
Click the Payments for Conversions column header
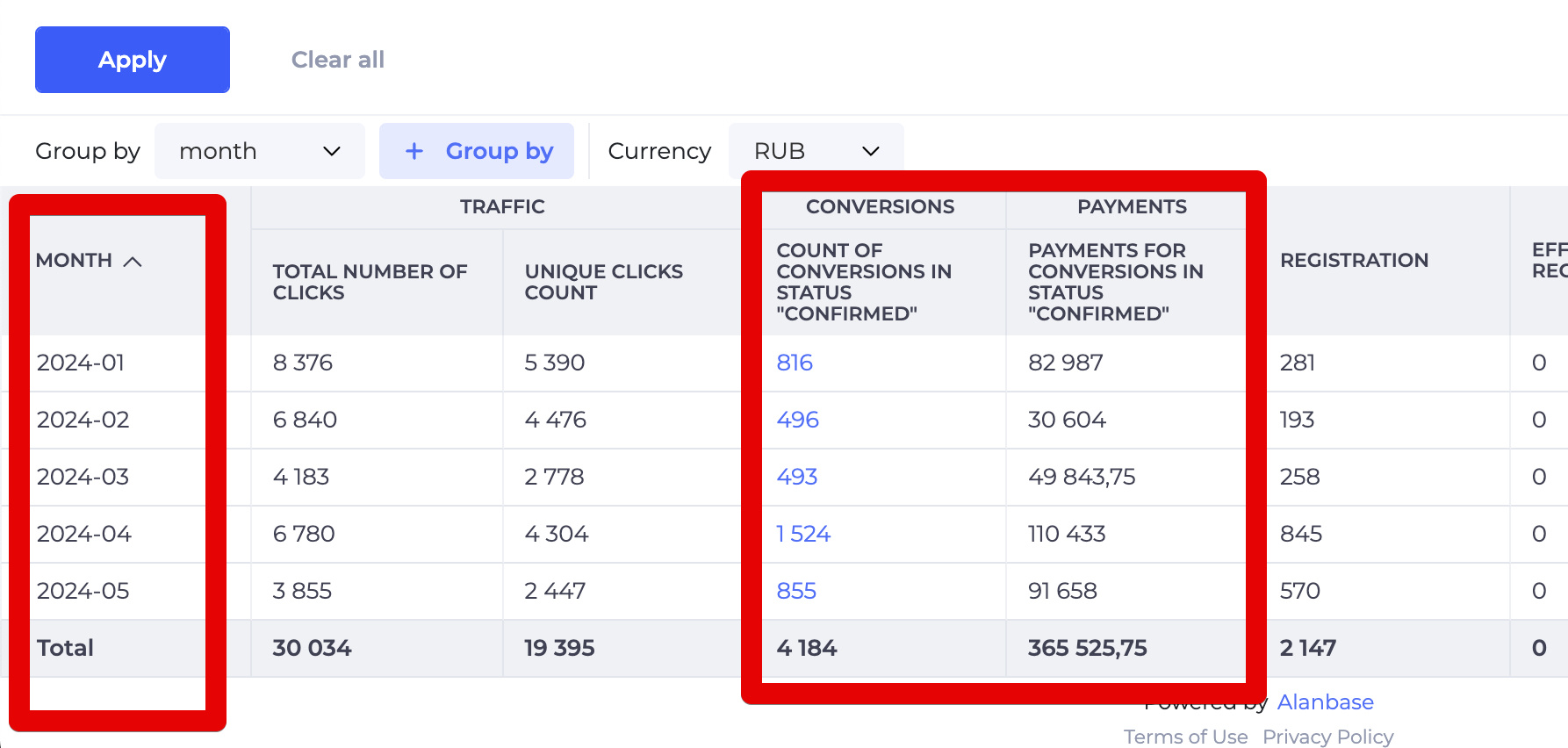[1115, 282]
